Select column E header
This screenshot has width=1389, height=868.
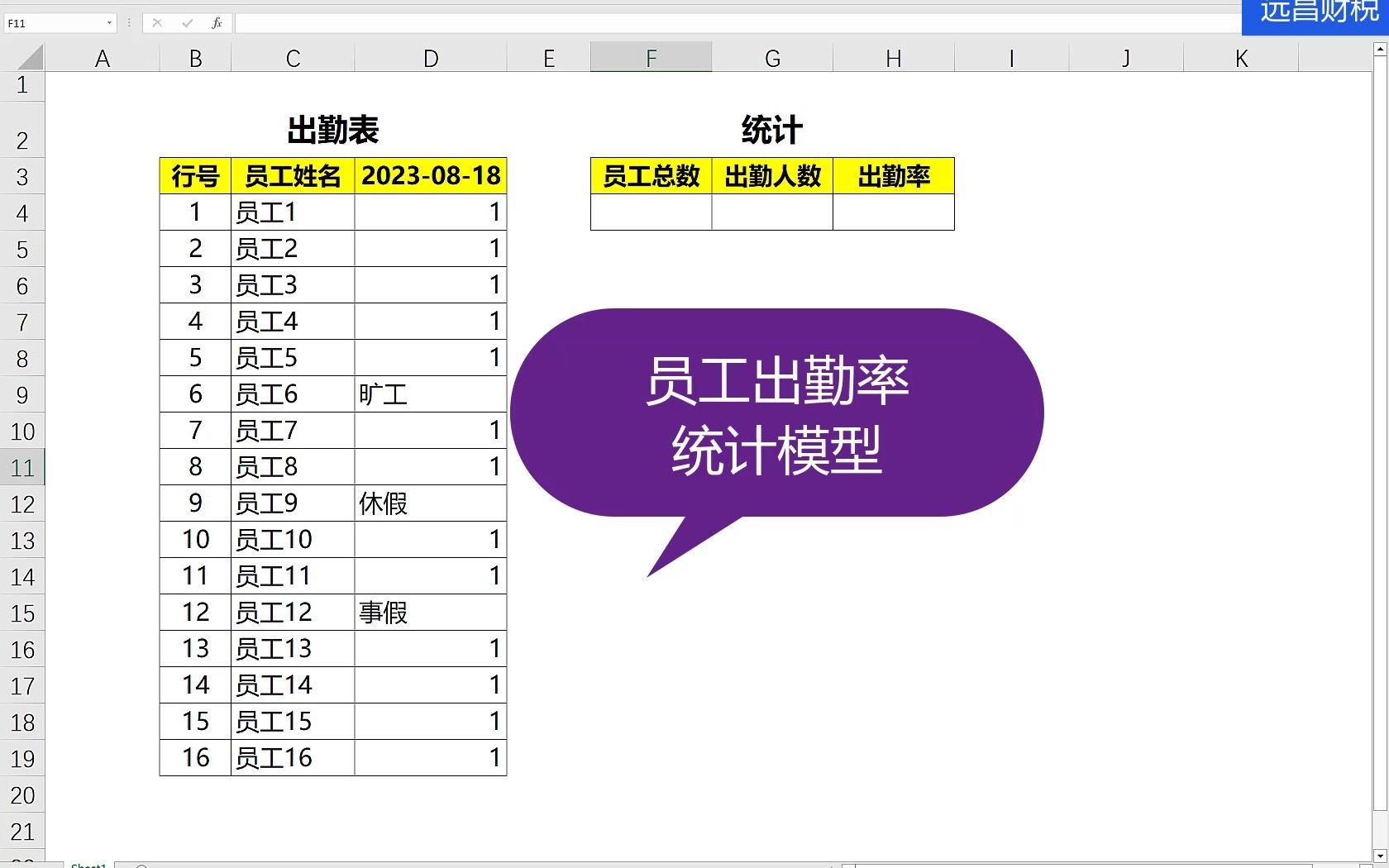[549, 58]
